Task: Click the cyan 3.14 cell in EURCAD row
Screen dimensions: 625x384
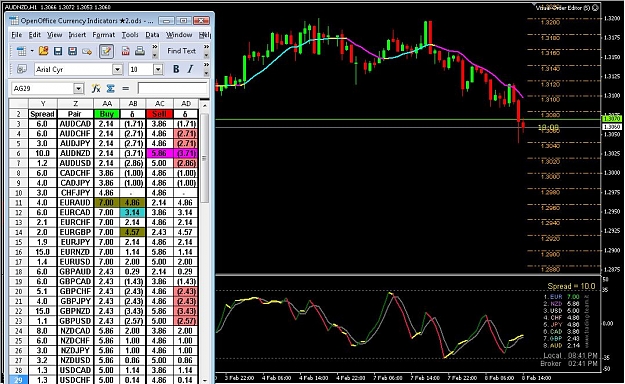Action: 132,213
